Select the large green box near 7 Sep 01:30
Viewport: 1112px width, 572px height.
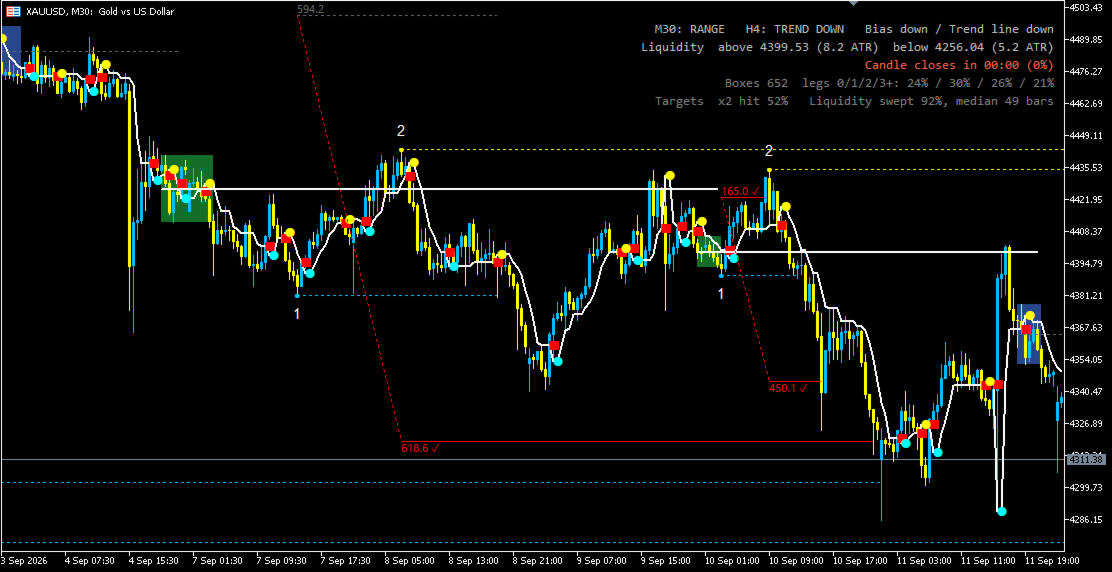pyautogui.click(x=187, y=189)
